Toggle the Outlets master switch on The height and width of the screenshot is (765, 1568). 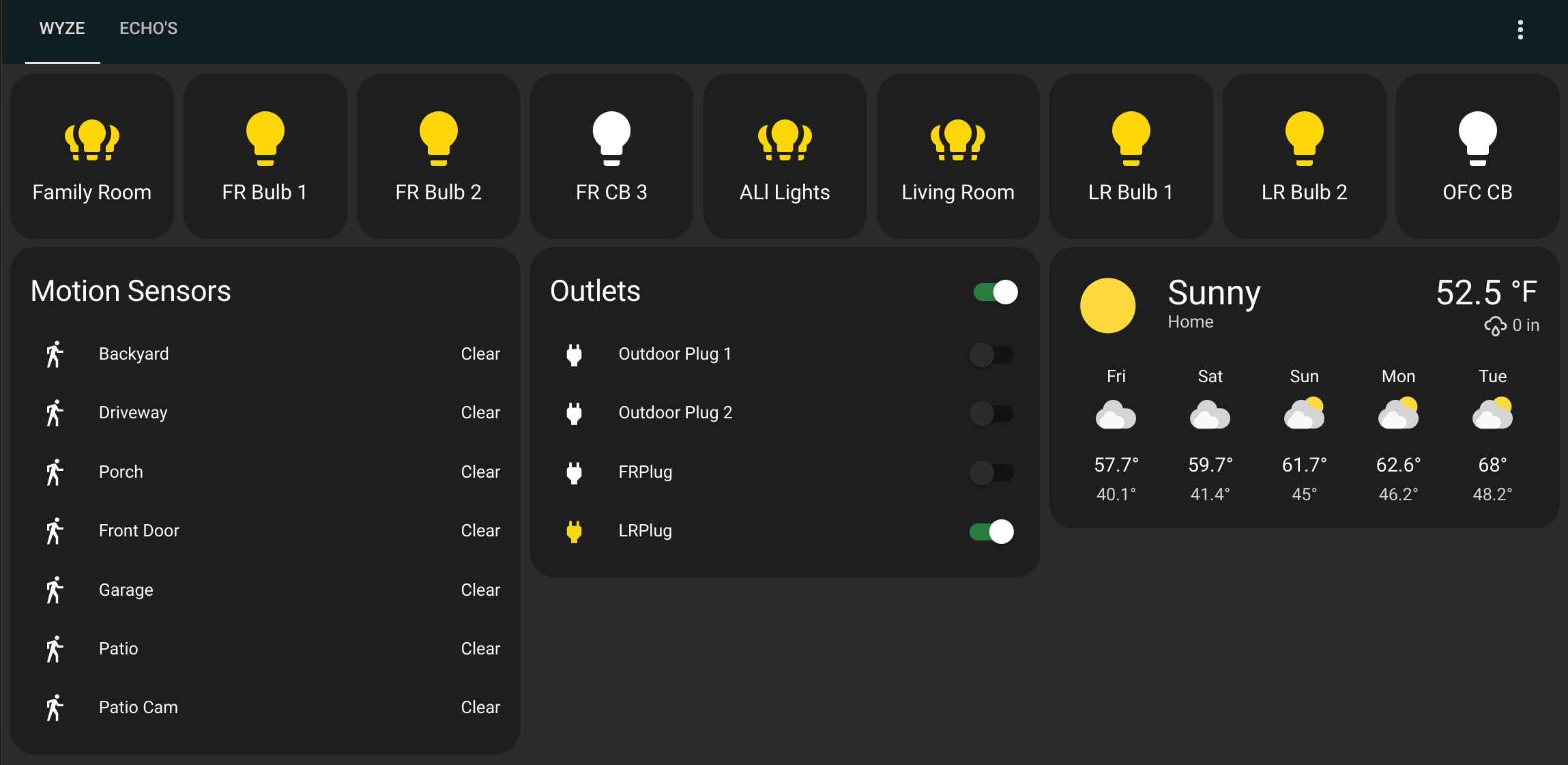coord(995,291)
